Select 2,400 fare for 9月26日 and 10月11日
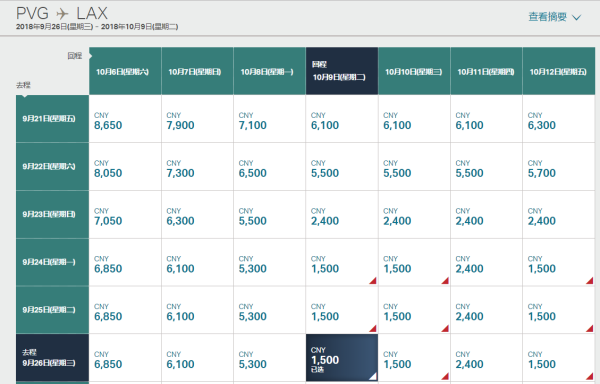Screen dimensions: 600x384 coord(486,358)
